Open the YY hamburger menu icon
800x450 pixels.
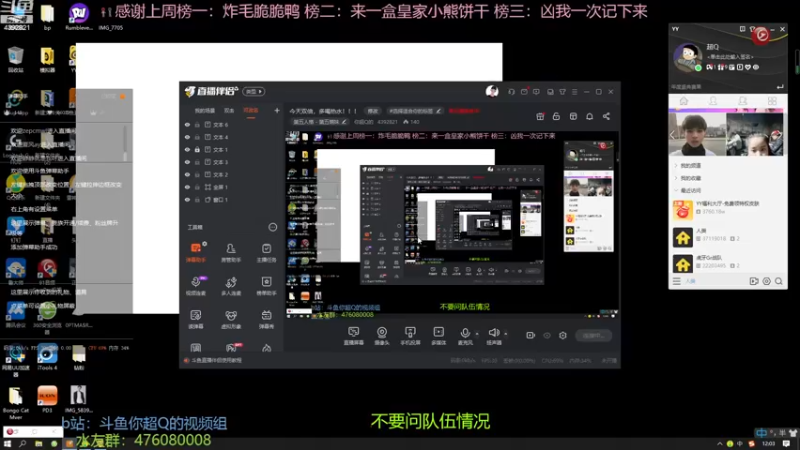click(677, 281)
